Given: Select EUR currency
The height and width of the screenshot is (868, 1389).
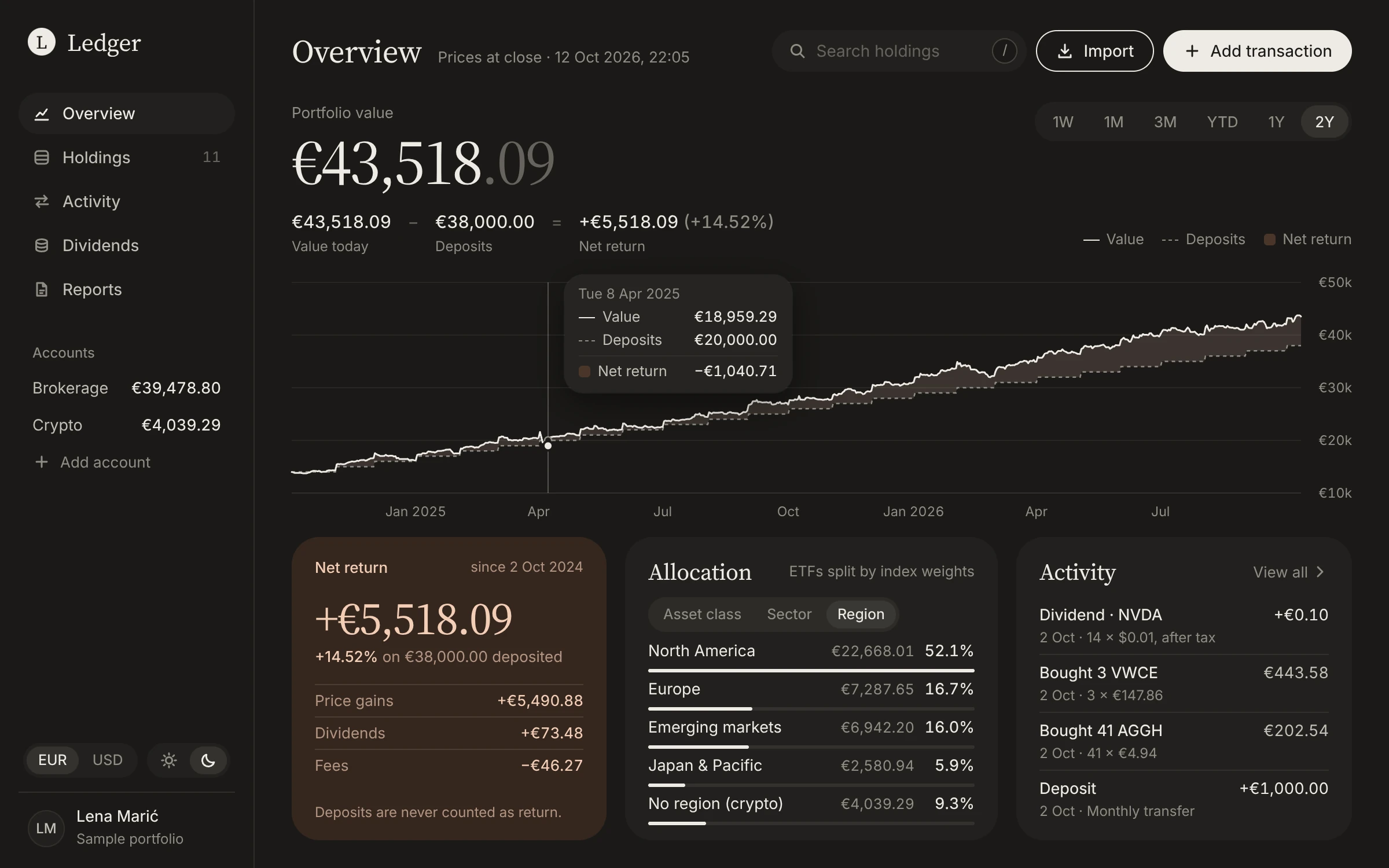Looking at the screenshot, I should click(x=52, y=760).
